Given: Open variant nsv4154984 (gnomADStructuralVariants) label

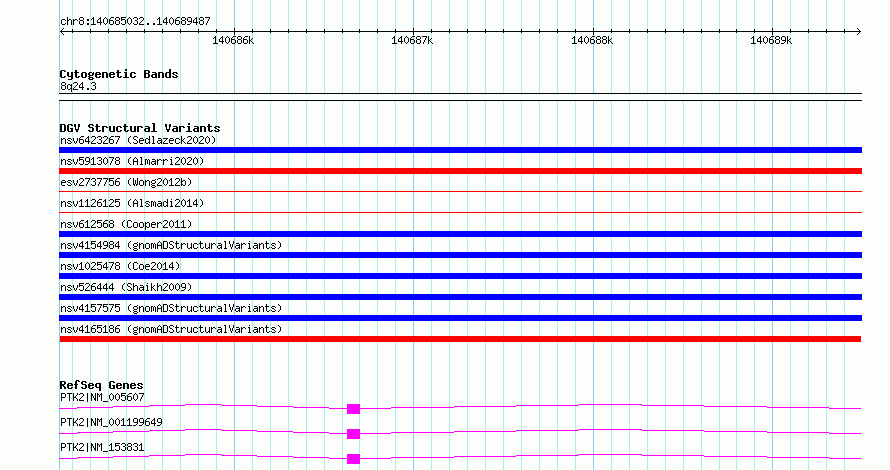Looking at the screenshot, I should 171,245.
